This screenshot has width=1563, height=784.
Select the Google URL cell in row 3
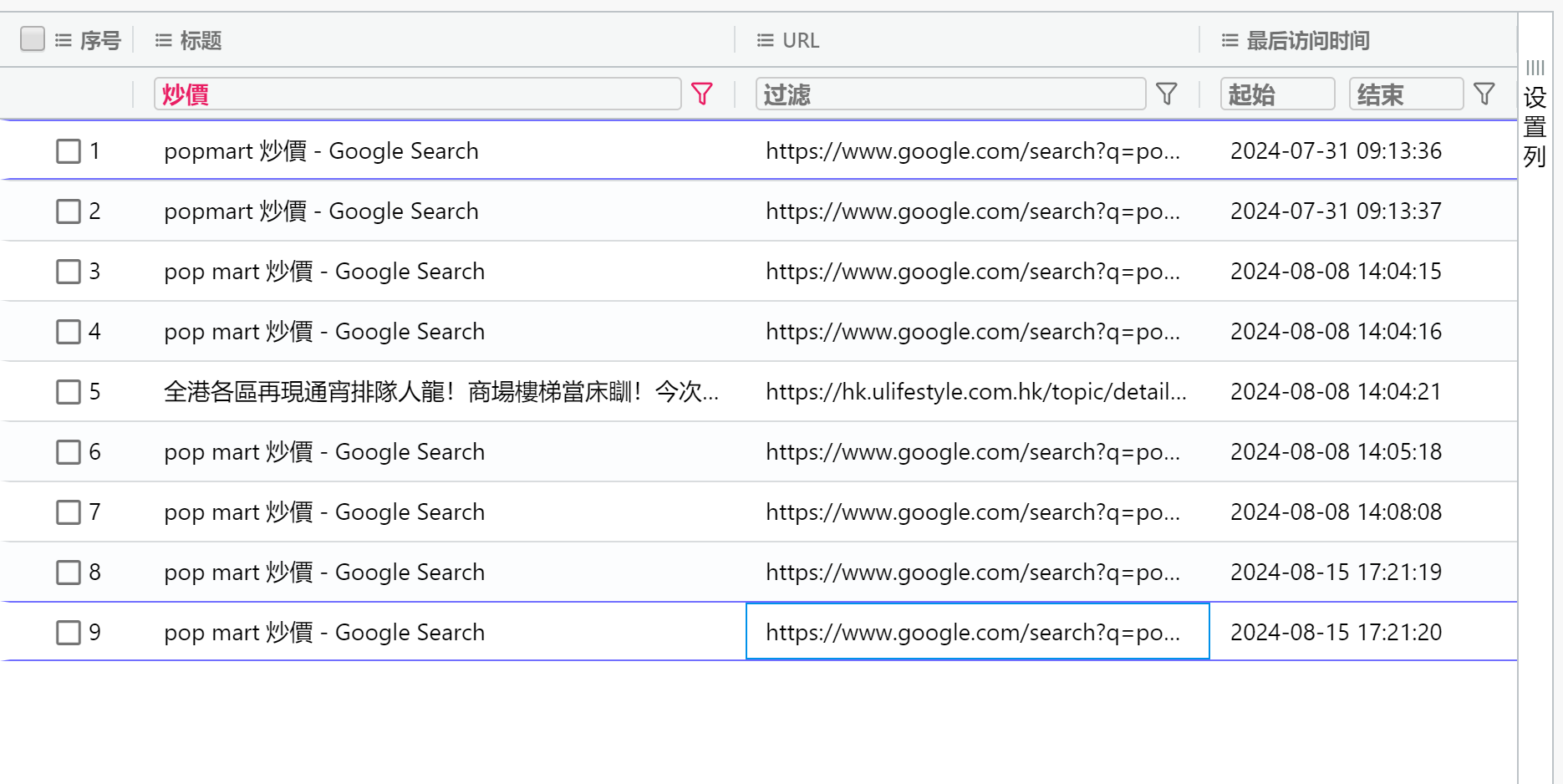973,272
